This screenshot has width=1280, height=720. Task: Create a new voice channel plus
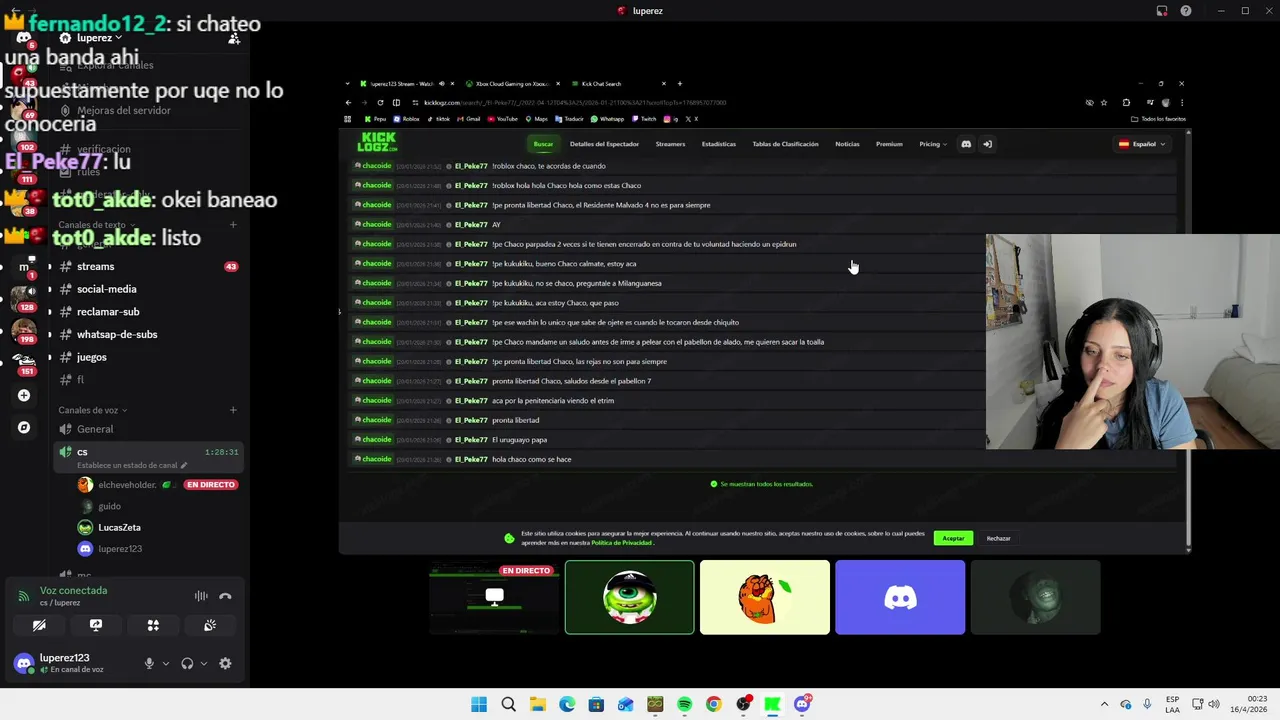(x=233, y=410)
